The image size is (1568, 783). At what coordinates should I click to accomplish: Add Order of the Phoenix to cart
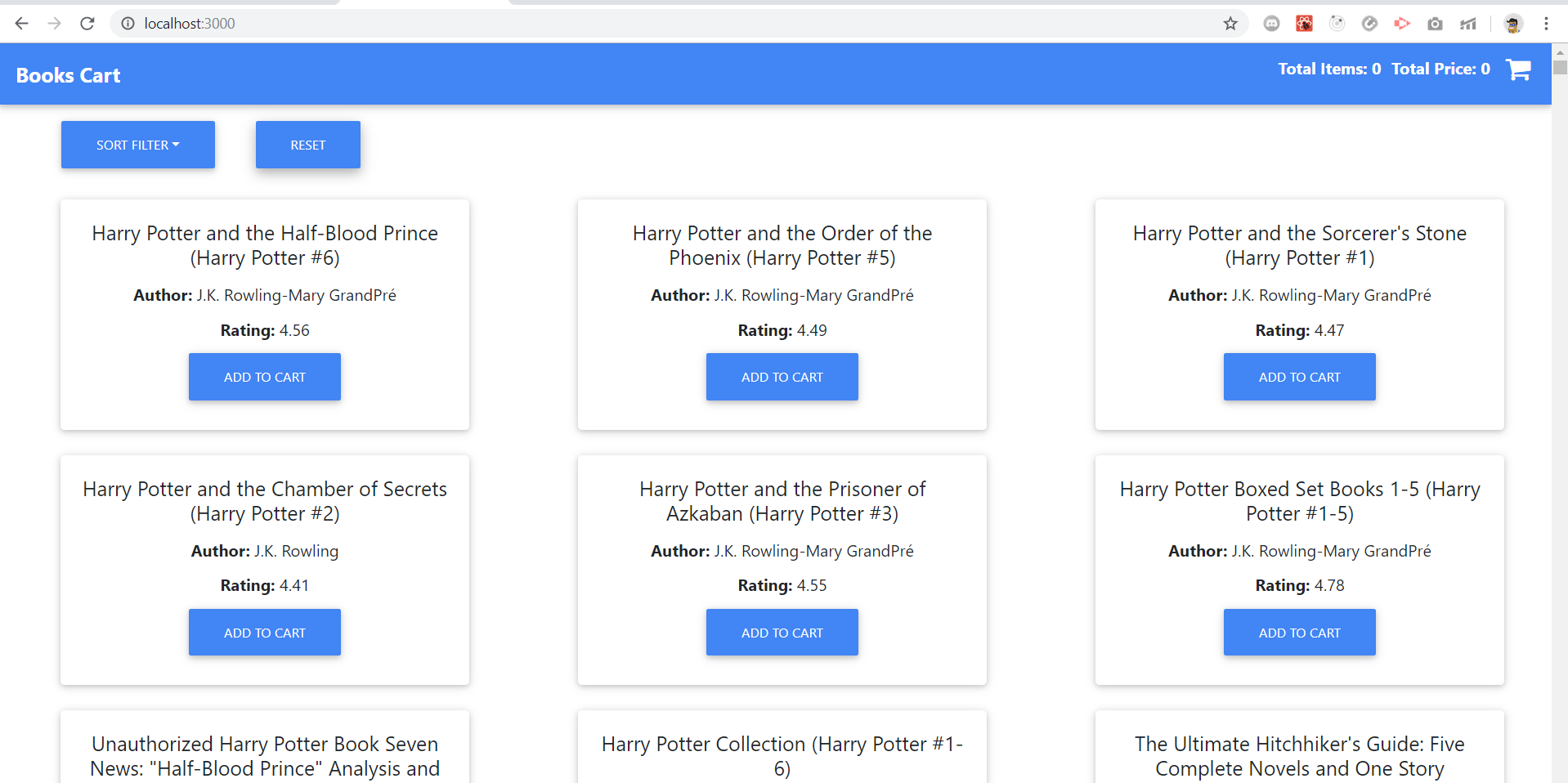[x=782, y=377]
